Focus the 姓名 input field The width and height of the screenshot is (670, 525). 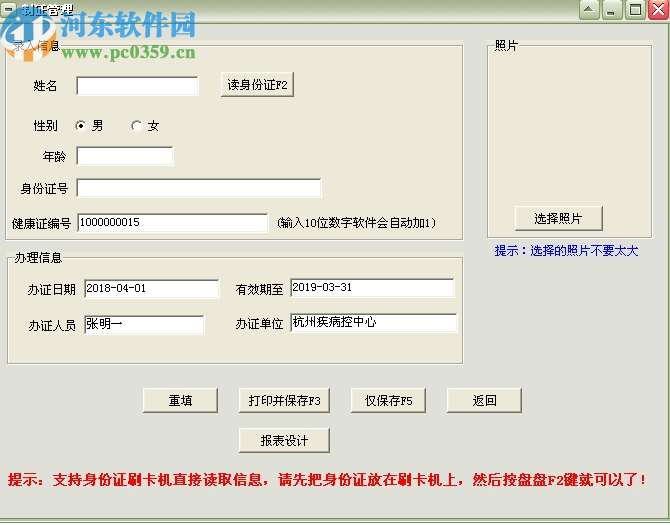137,86
